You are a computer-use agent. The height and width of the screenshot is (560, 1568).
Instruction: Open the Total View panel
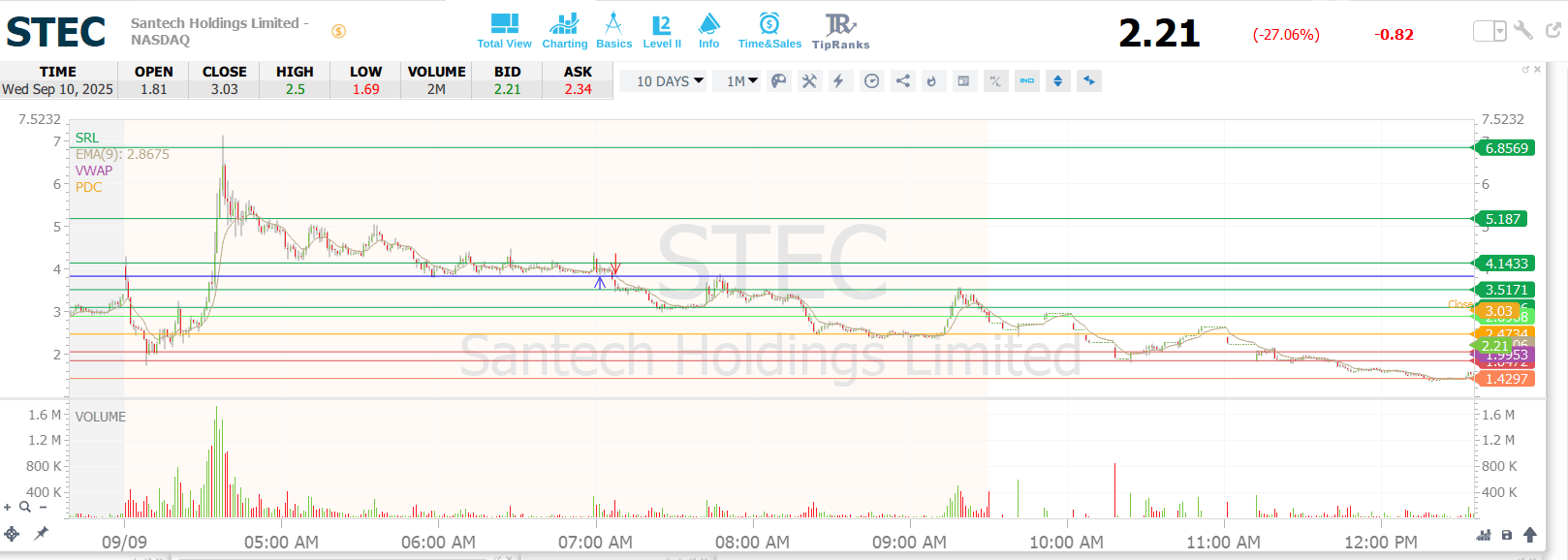504,31
